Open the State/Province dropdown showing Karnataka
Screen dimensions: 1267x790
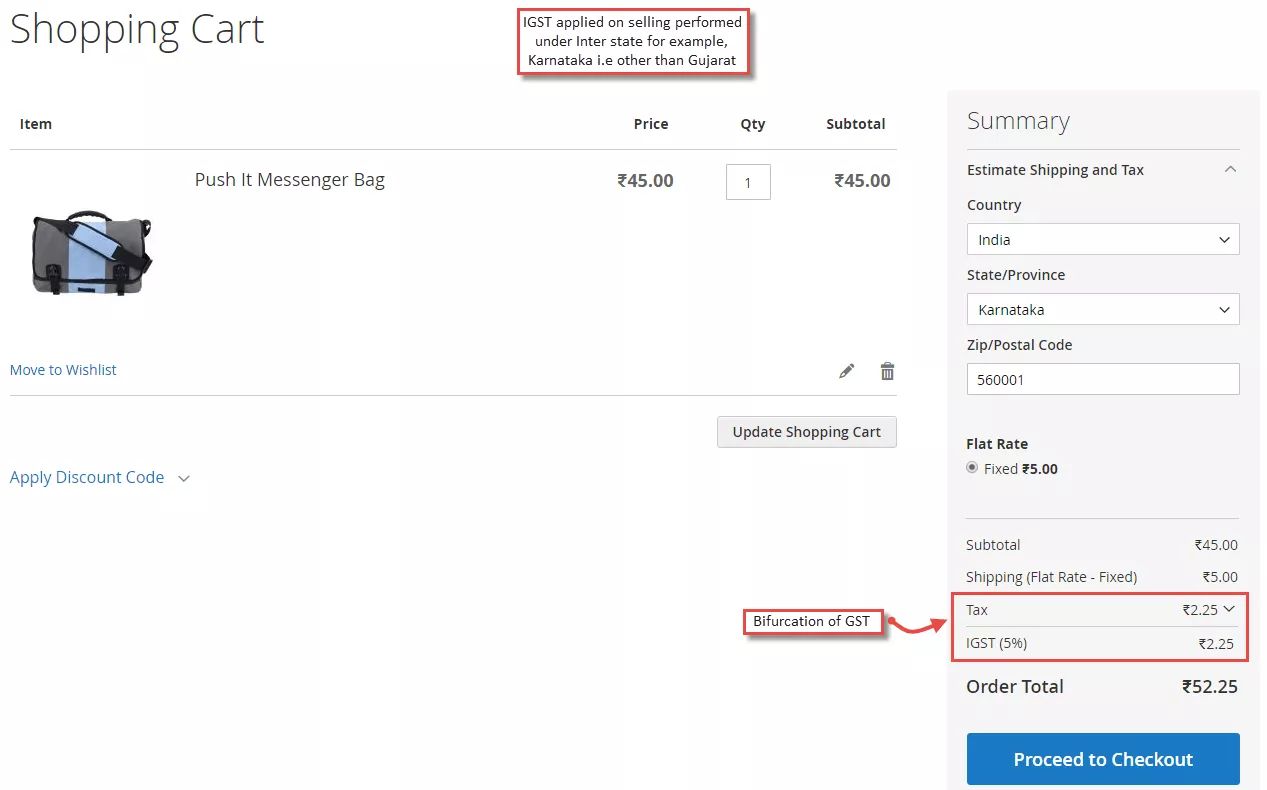(1102, 310)
